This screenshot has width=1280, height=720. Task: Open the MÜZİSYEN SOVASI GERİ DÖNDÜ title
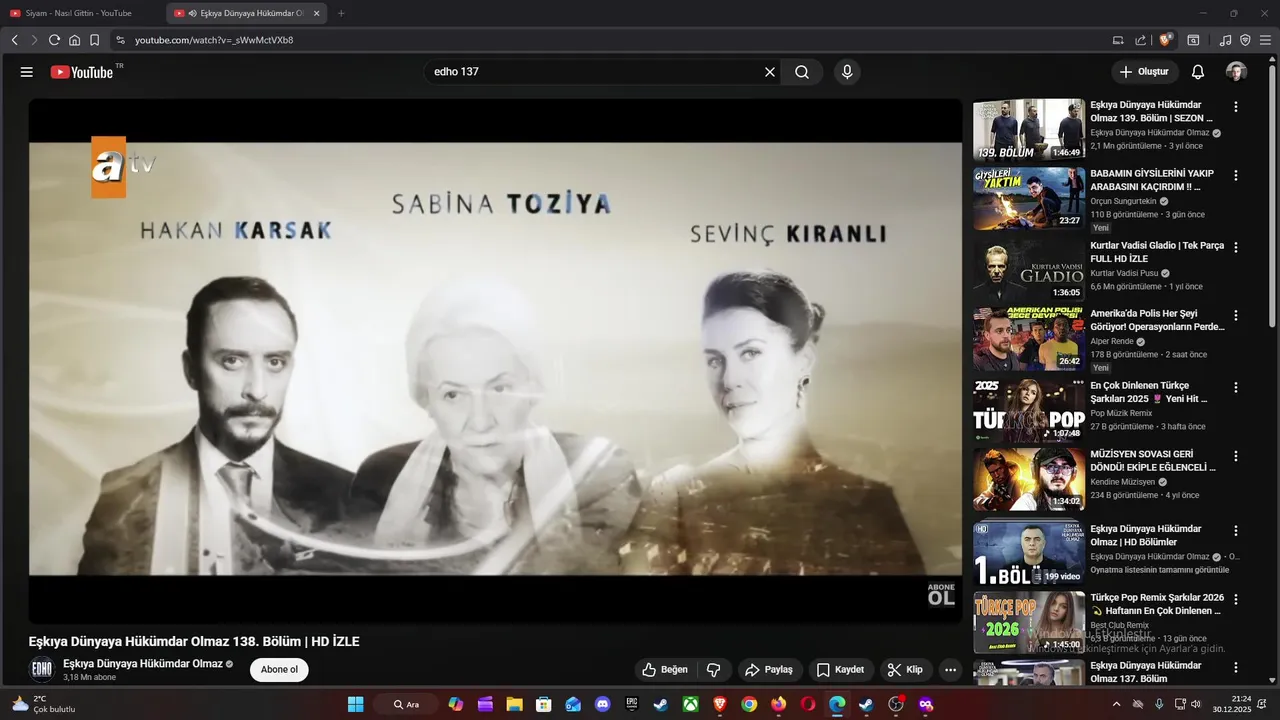click(x=1153, y=461)
